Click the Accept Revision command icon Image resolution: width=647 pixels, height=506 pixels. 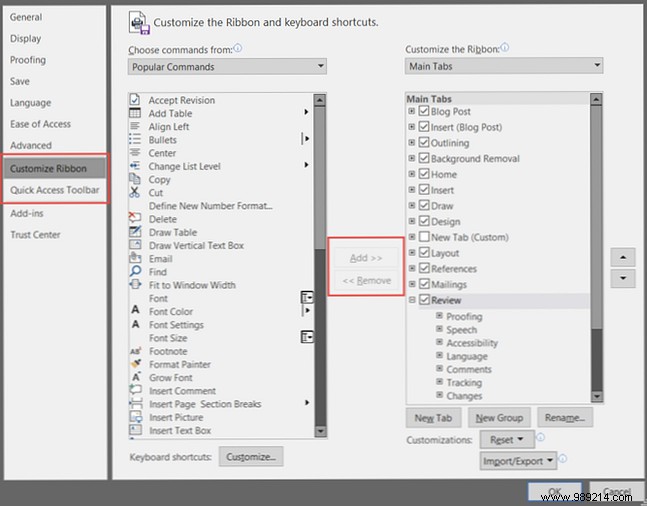pos(135,100)
